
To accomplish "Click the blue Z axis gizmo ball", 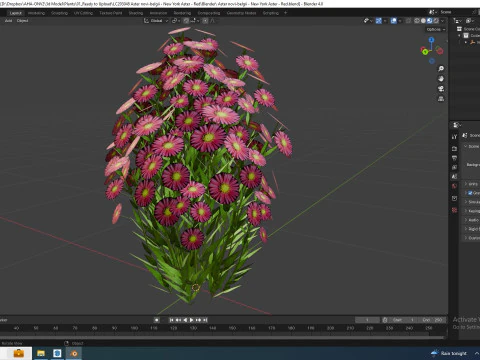I will click(x=432, y=40).
